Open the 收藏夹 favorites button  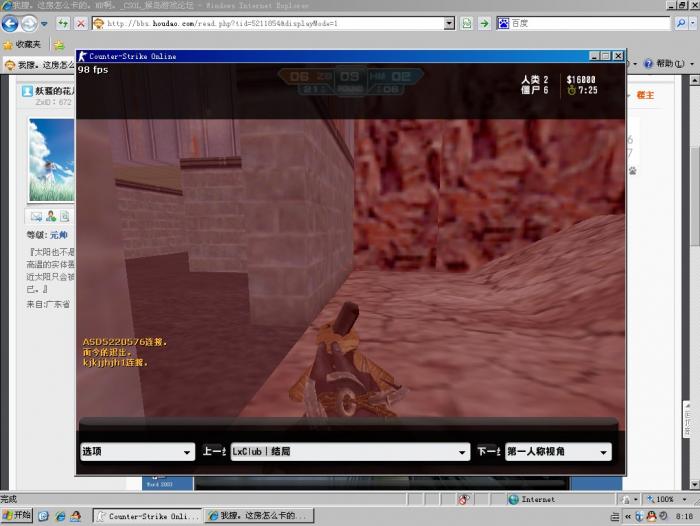click(x=22, y=44)
